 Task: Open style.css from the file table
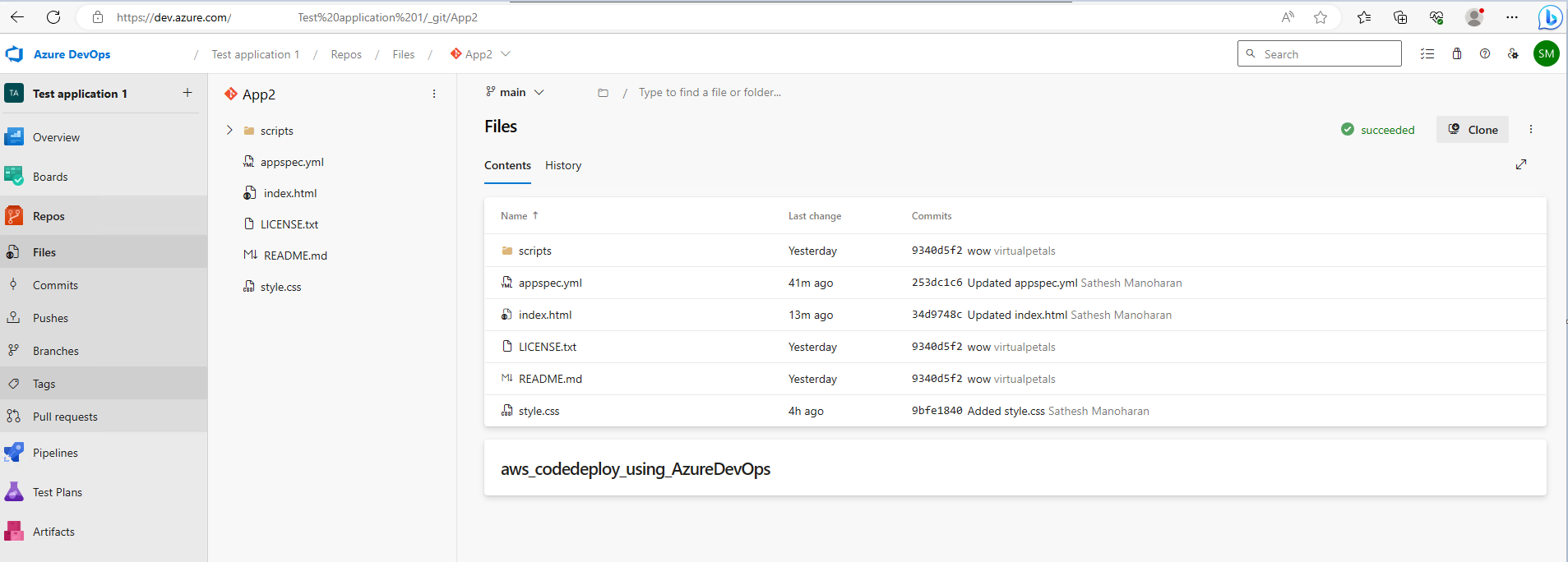click(x=539, y=411)
